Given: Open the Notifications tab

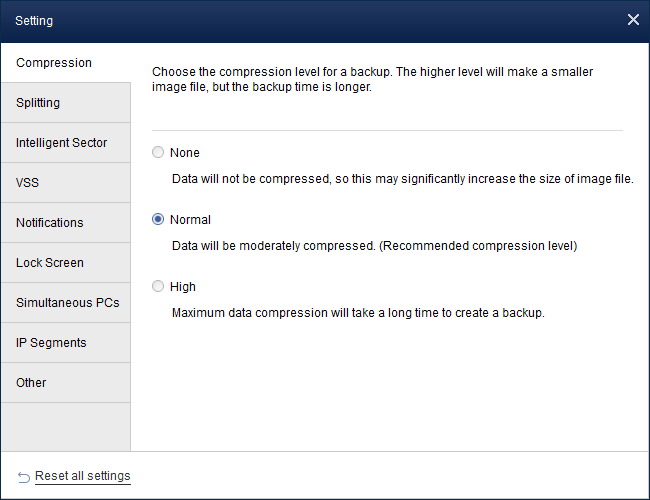Looking at the screenshot, I should point(50,223).
